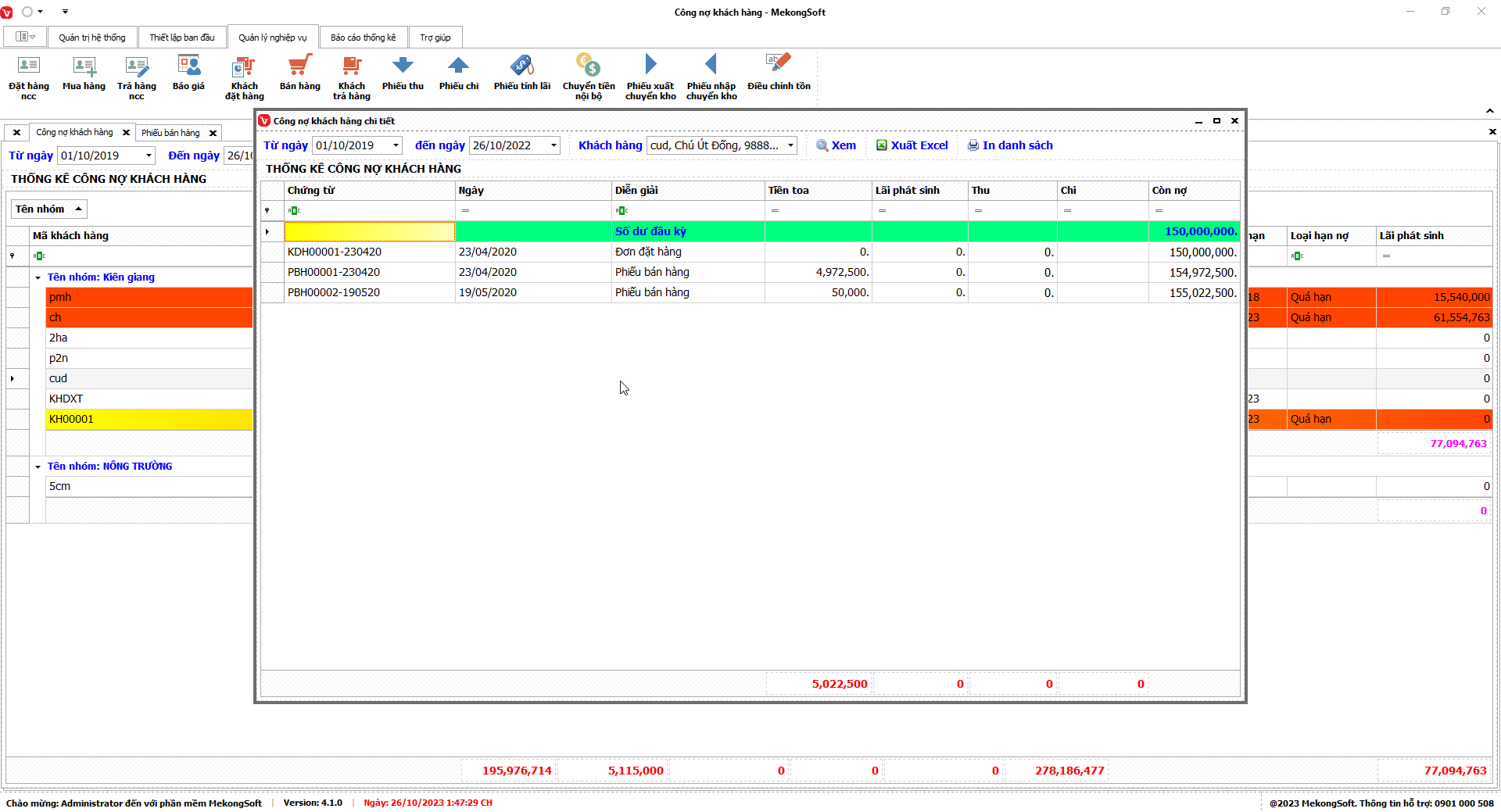This screenshot has height=812, width=1501.
Task: Switch to Phiếu bán hàng document tab
Action: (x=170, y=133)
